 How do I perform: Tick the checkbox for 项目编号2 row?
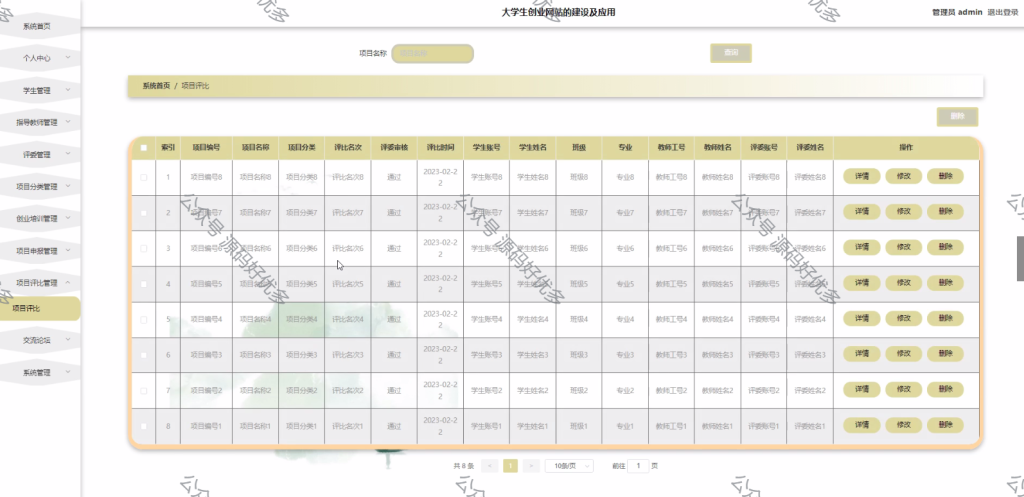point(144,391)
